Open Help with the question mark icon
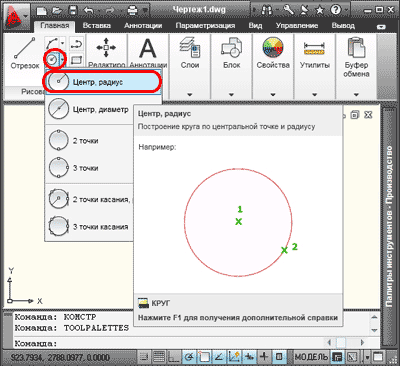This screenshot has height=366, width=400. click(336, 10)
